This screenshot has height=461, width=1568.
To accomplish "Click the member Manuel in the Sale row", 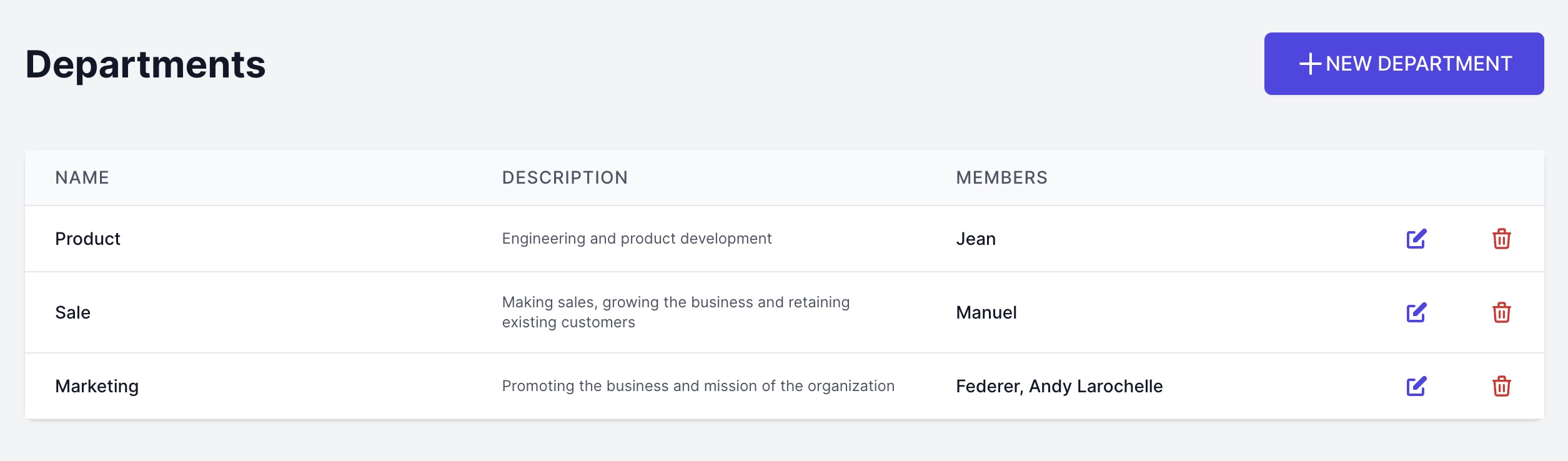I will tap(986, 312).
